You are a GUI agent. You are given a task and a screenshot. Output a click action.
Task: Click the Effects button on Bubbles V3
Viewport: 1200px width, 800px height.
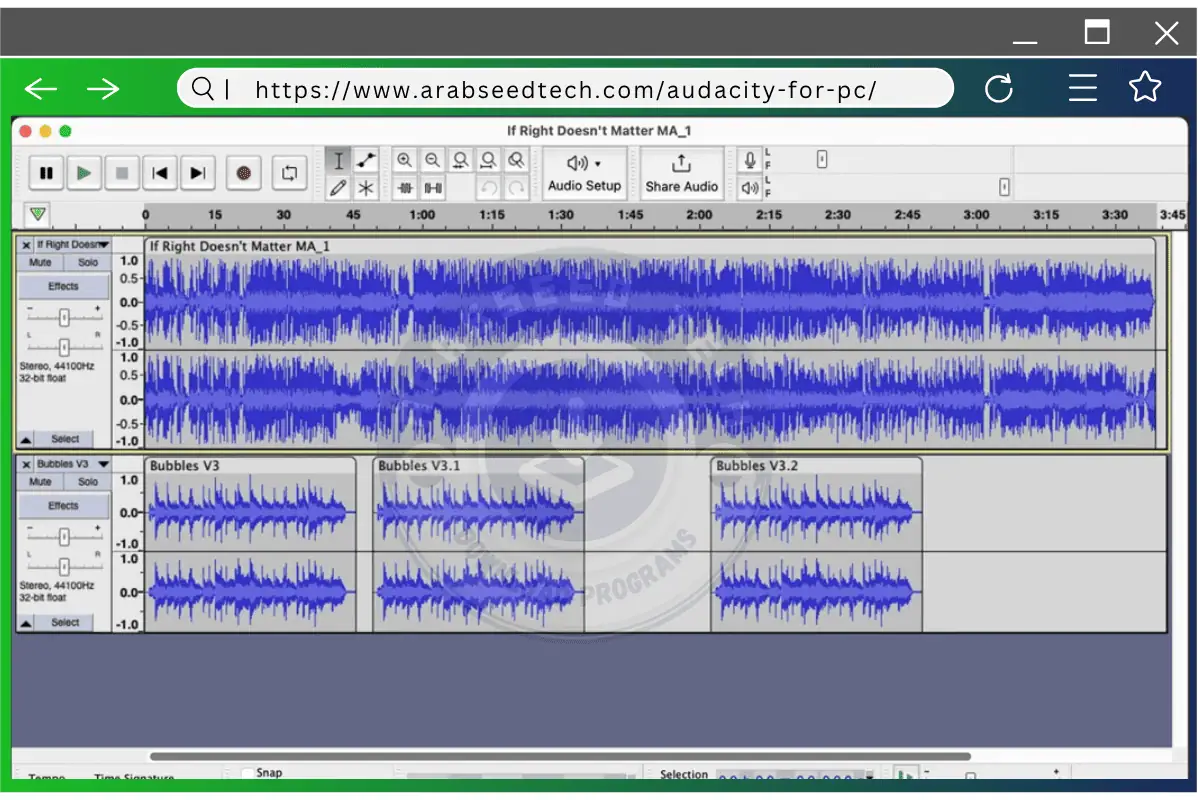tap(63, 506)
